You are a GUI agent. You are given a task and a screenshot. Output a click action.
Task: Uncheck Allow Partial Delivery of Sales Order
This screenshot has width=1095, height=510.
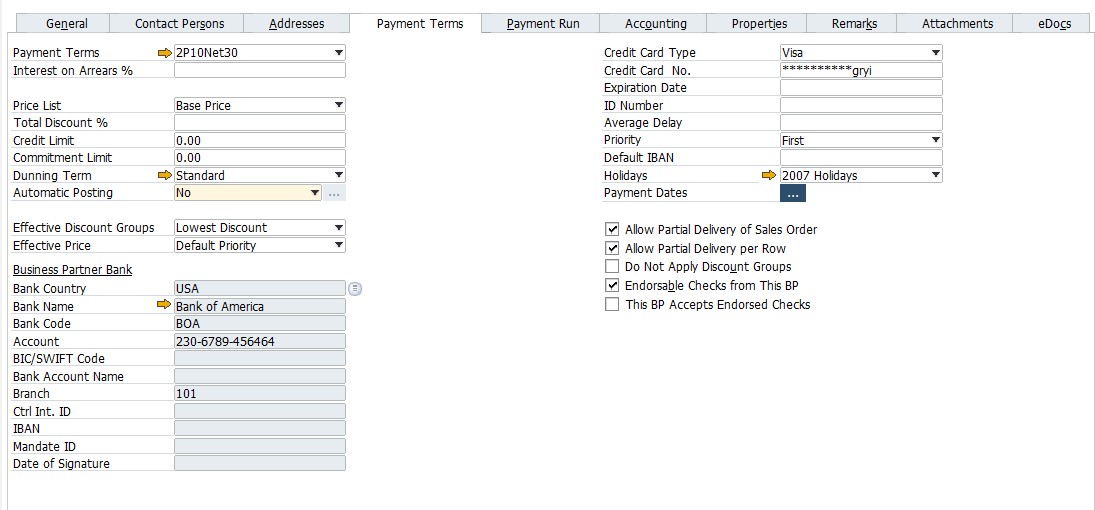[612, 230]
